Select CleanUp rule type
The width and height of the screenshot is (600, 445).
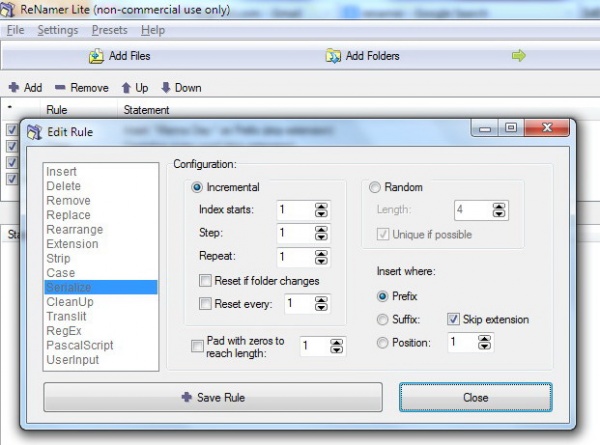pyautogui.click(x=101, y=302)
